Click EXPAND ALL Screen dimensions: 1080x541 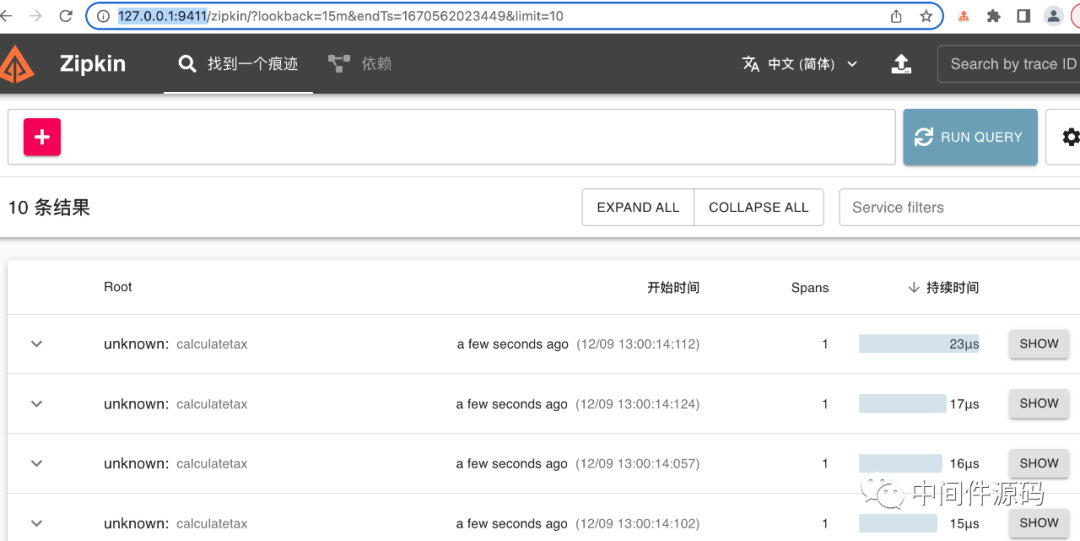tap(638, 207)
